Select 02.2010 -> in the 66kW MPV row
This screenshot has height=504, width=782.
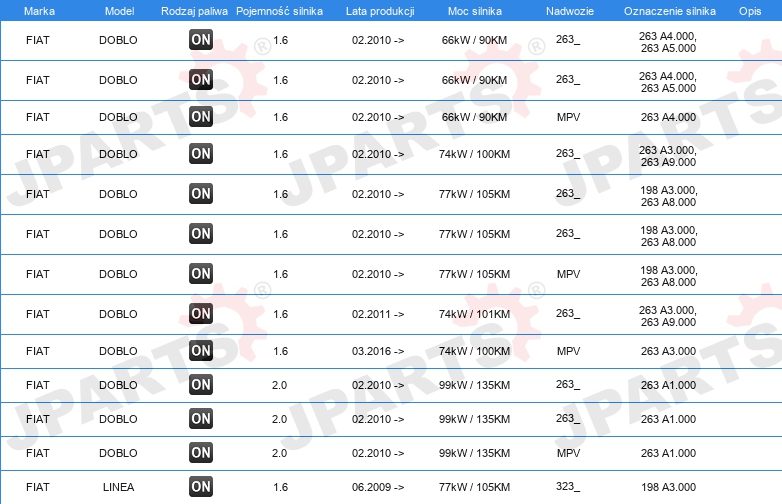[378, 117]
